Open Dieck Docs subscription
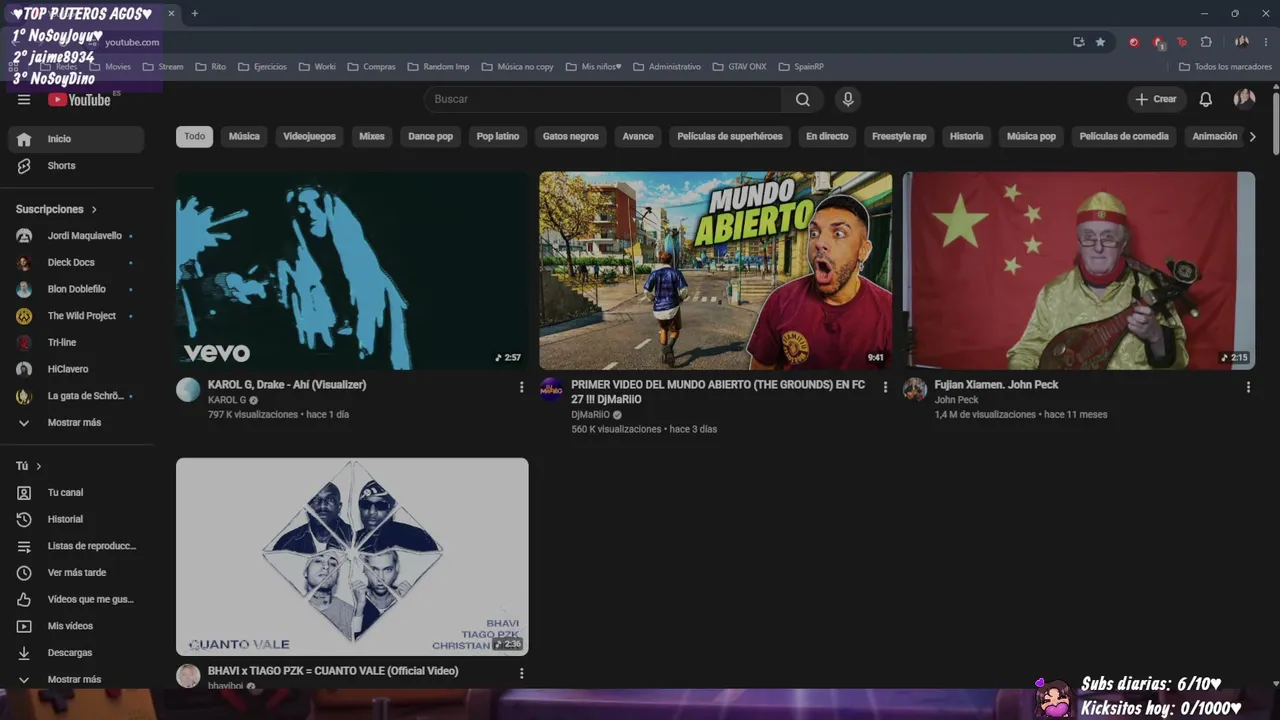The image size is (1280, 720). click(76, 263)
